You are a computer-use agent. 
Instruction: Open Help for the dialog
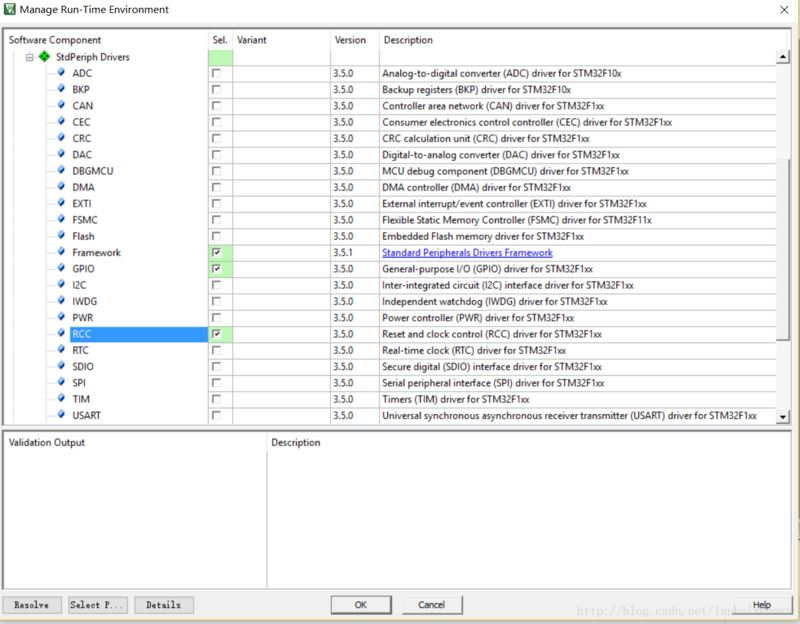(762, 605)
